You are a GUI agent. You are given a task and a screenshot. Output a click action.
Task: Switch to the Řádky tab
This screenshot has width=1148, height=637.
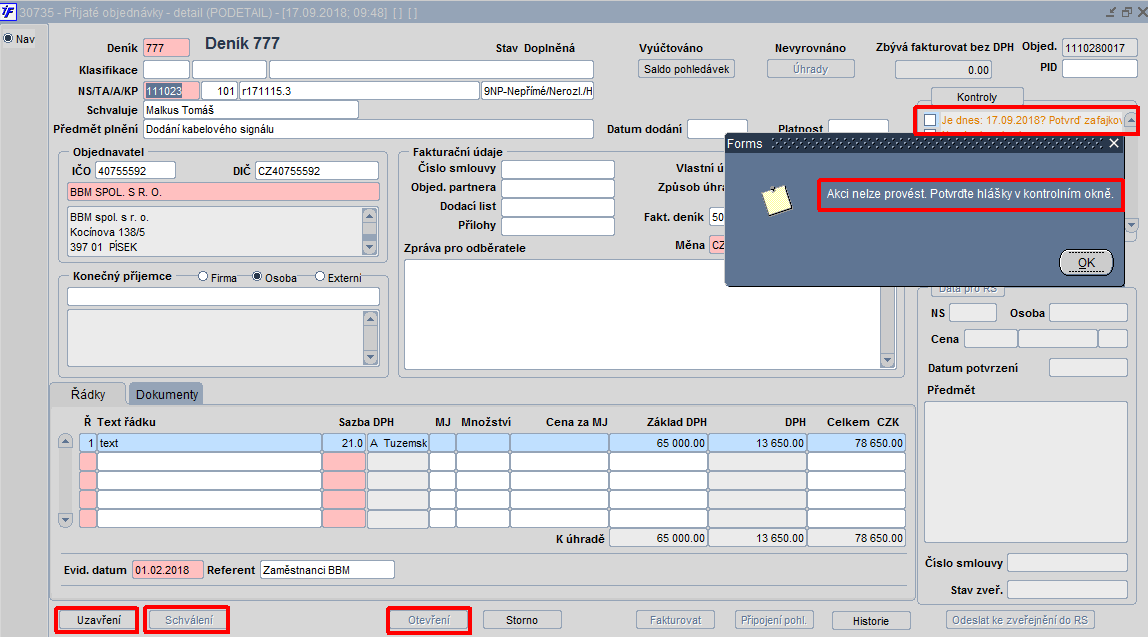click(x=88, y=394)
